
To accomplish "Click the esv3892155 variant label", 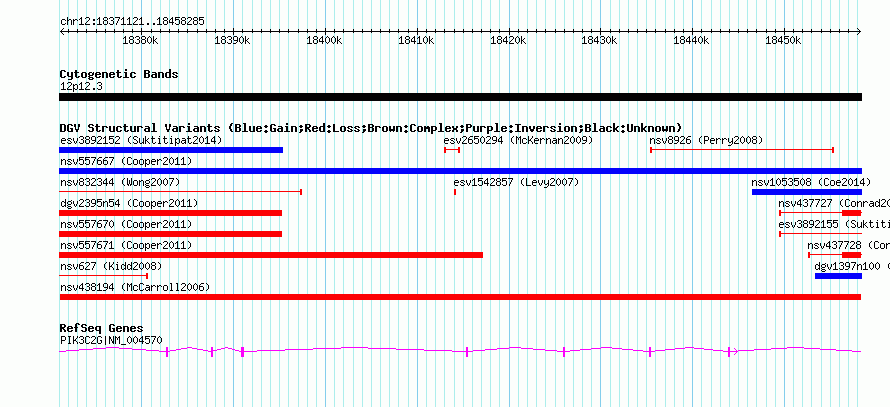I will [x=834, y=224].
